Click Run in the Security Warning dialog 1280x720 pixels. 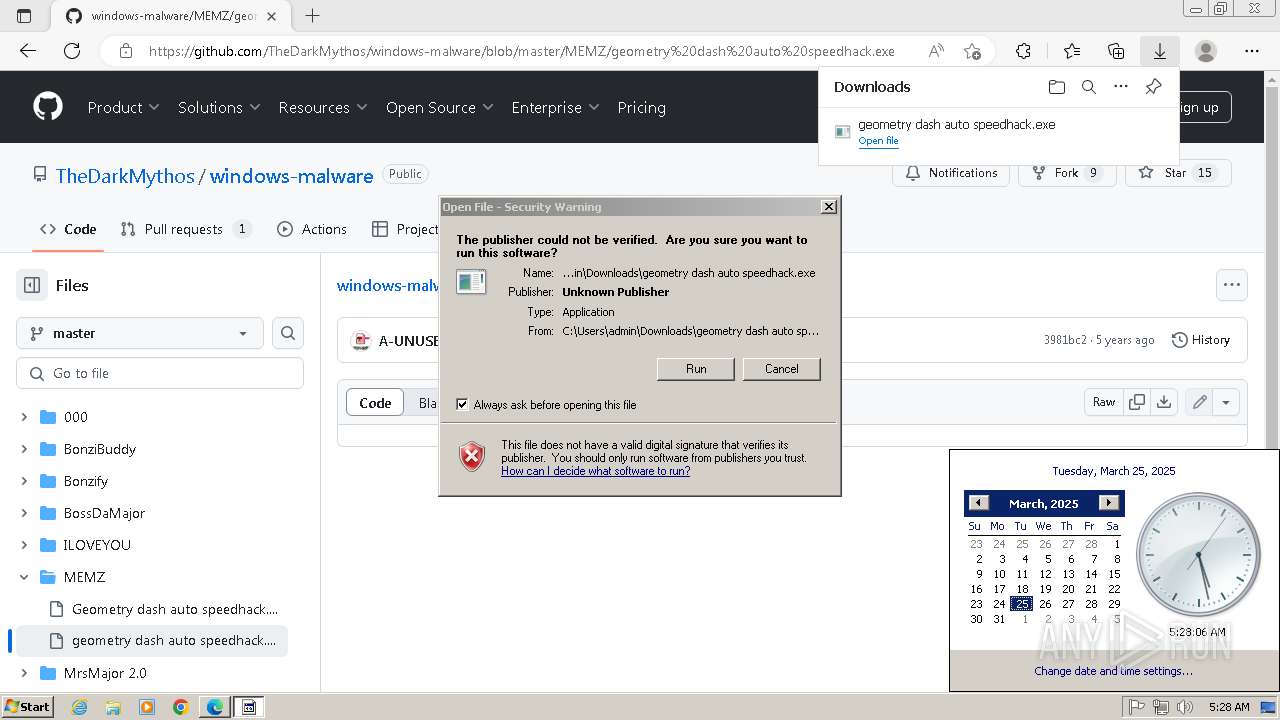(696, 369)
